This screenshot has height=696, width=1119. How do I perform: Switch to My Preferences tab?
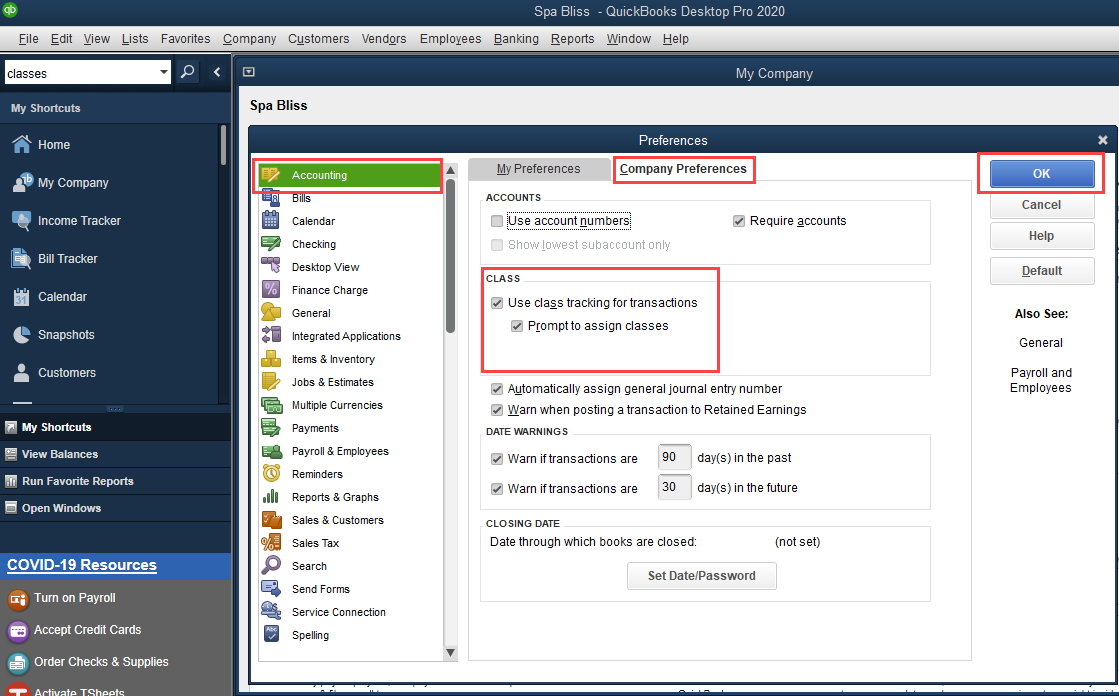539,169
